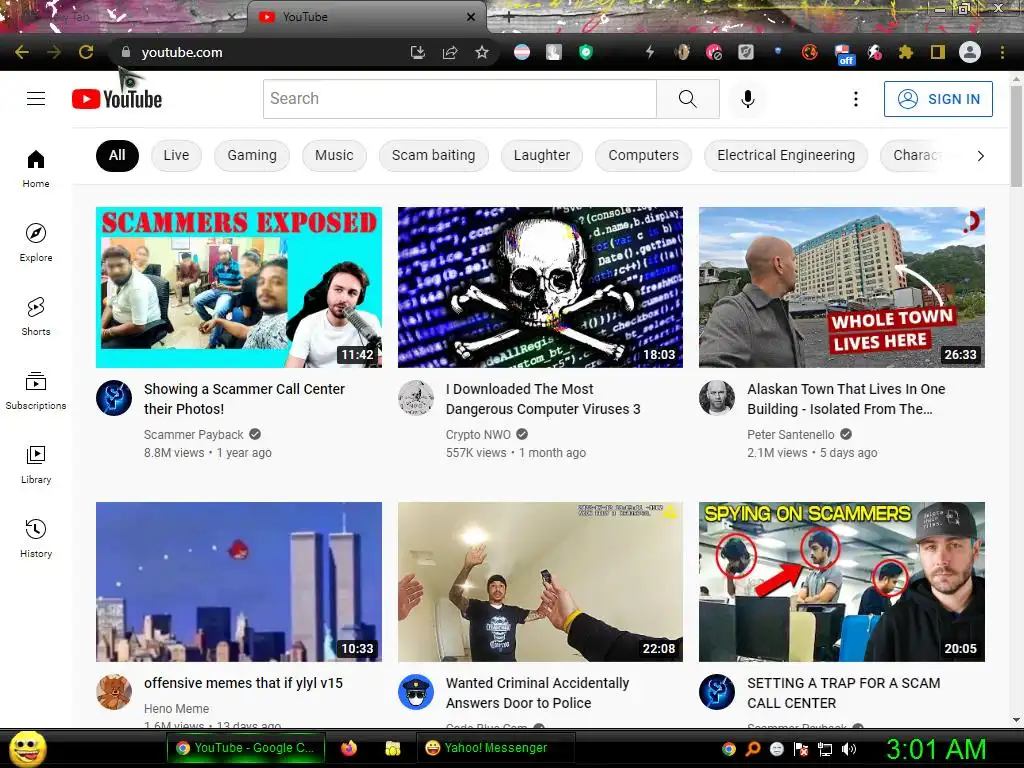The height and width of the screenshot is (768, 1024).
Task: Open the police bodycam video thumbnail
Action: (x=540, y=582)
